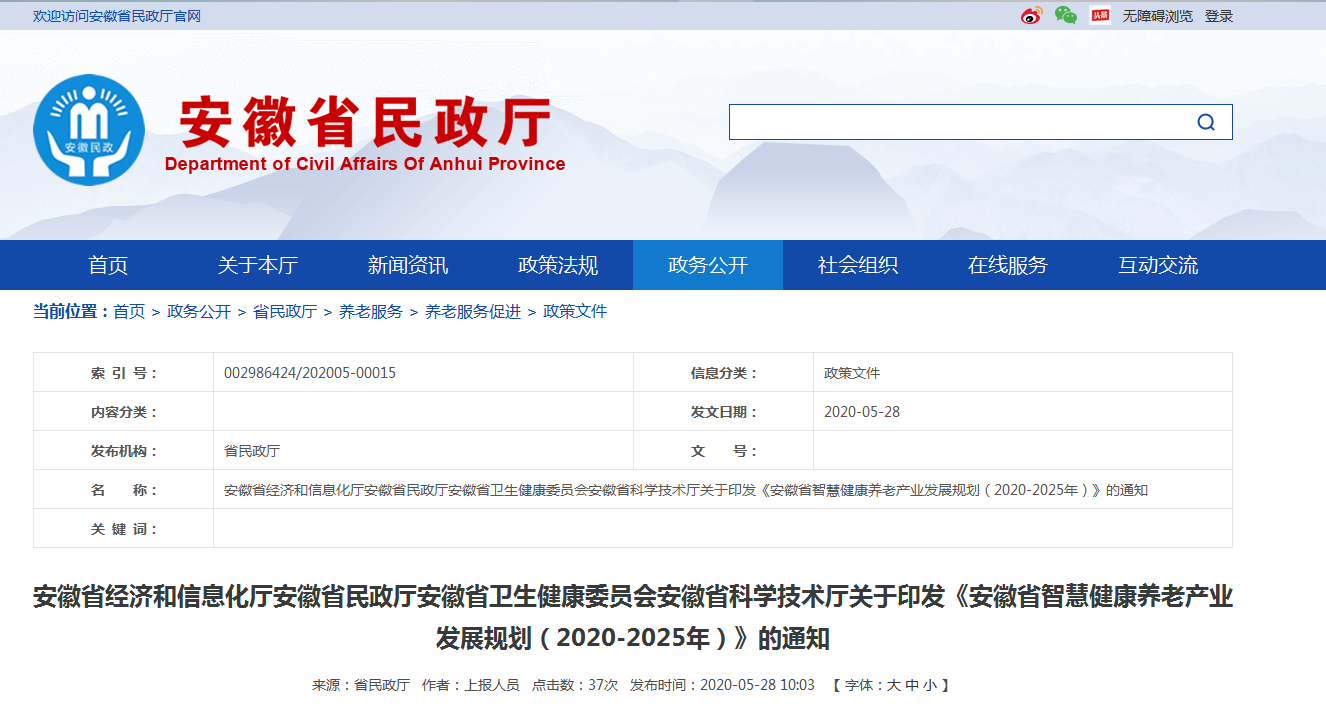Click 作者：上报人员 text
1326x728 pixels.
[471, 685]
